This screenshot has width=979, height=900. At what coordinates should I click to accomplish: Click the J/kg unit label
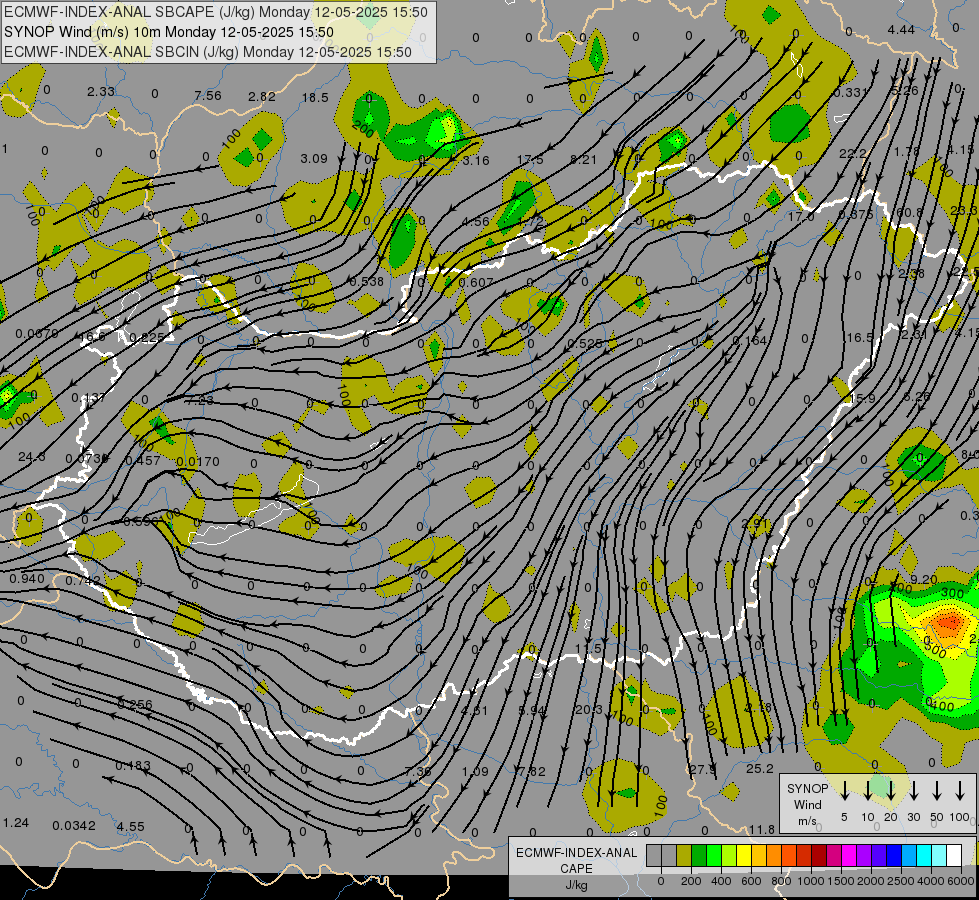pyautogui.click(x=576, y=885)
